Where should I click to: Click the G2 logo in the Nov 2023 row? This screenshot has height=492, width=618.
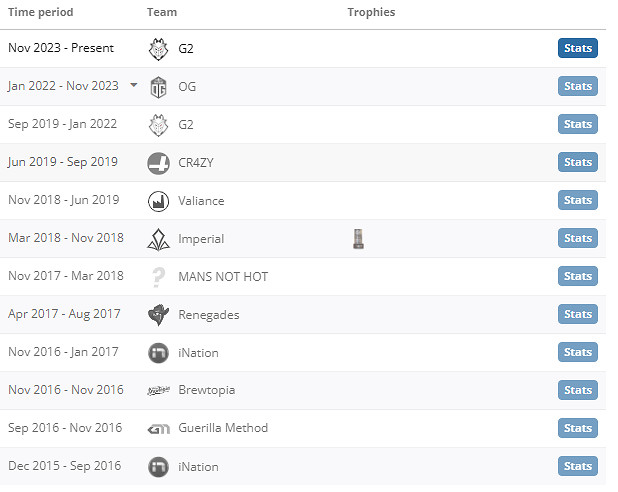pos(158,48)
